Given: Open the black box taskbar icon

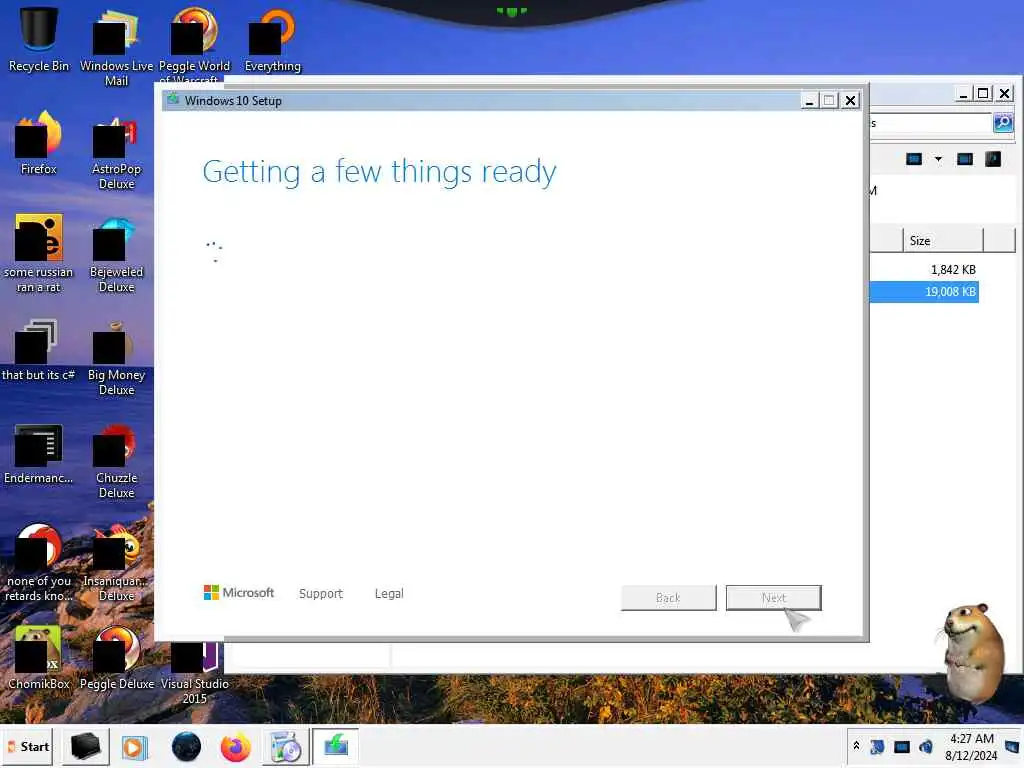Looking at the screenshot, I should pos(86,746).
